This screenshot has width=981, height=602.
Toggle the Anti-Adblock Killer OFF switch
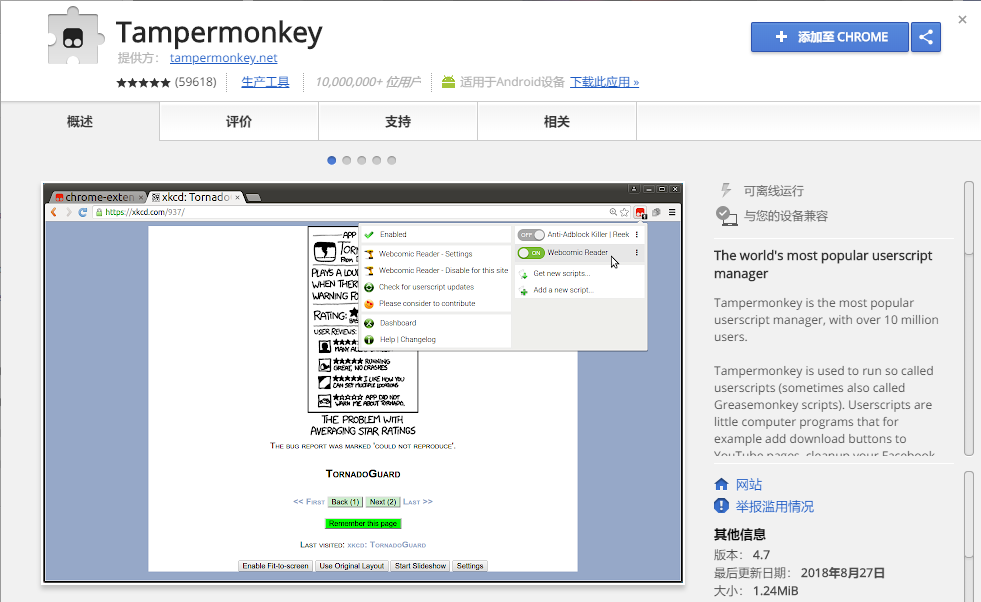click(531, 235)
